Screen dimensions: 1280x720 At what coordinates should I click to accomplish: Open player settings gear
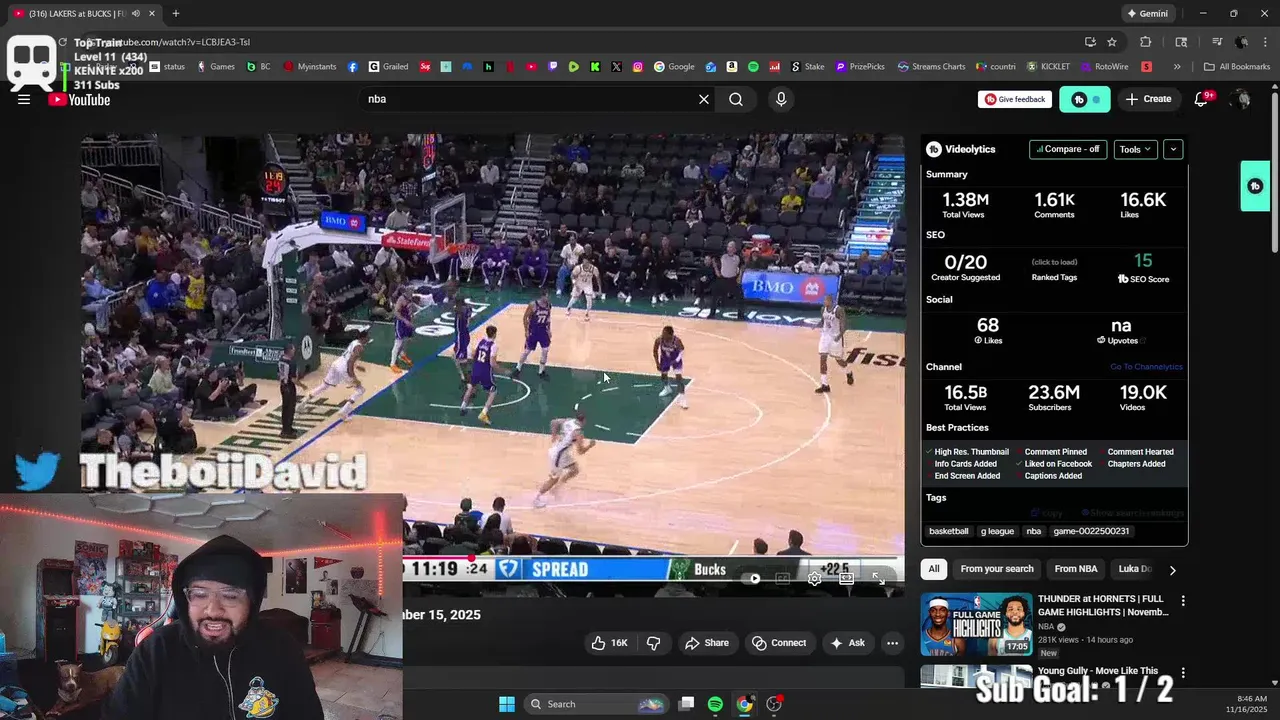click(x=814, y=578)
